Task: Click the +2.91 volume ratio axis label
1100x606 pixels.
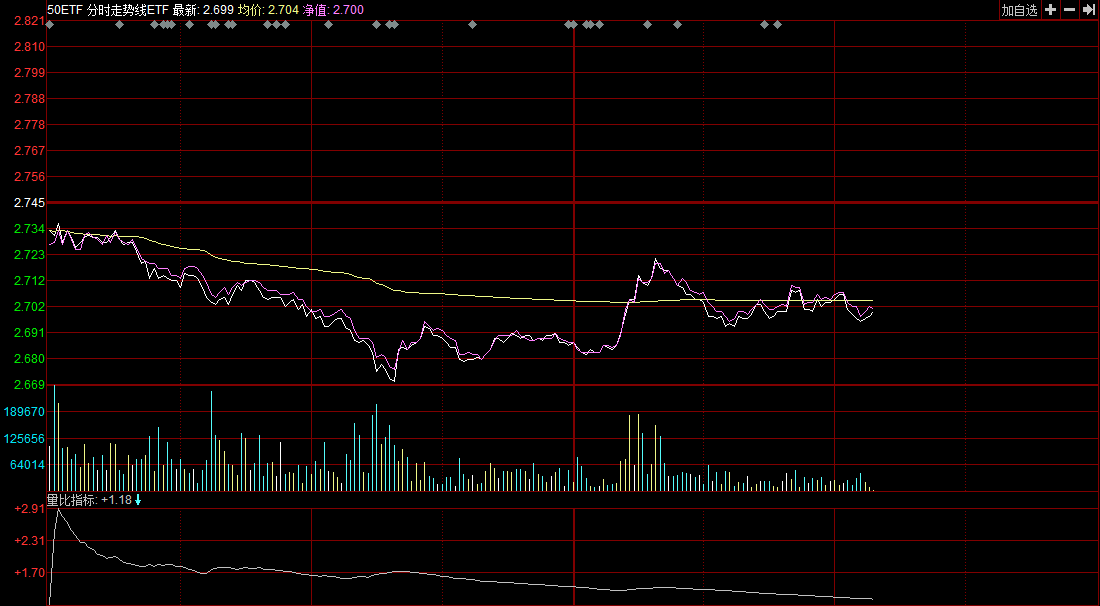Action: pos(29,509)
